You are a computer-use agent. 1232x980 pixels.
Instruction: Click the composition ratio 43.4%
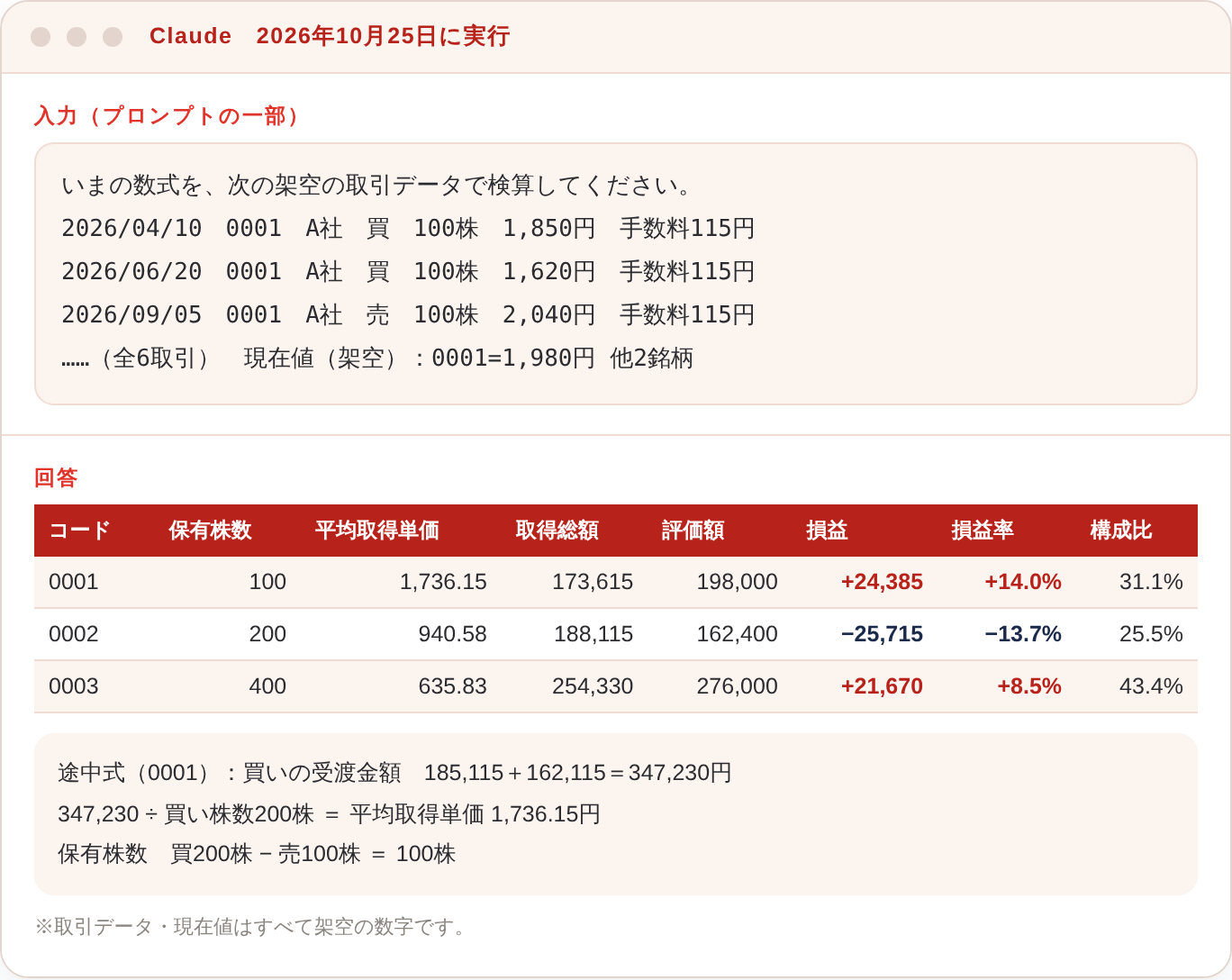1151,686
